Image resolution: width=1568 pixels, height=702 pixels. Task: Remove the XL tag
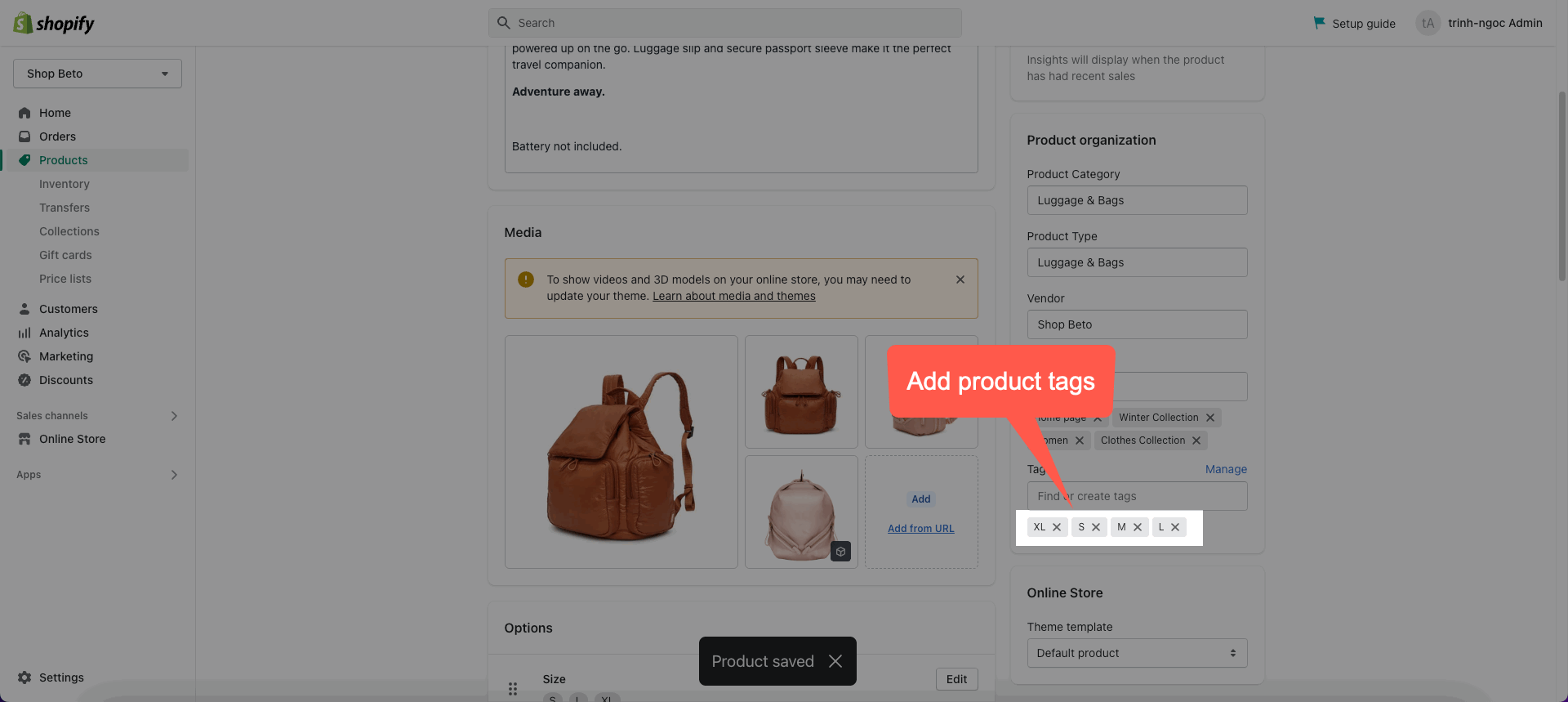click(x=1057, y=527)
